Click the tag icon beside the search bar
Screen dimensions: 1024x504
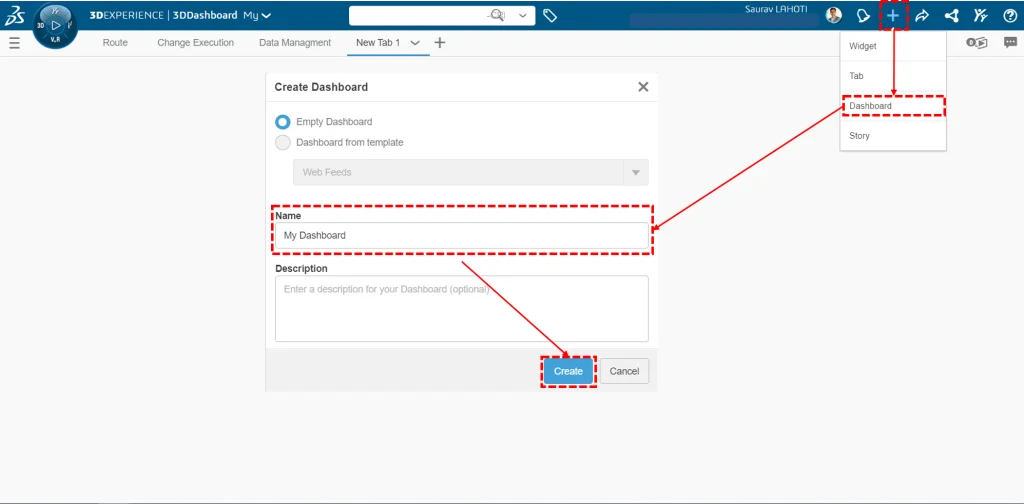point(550,15)
